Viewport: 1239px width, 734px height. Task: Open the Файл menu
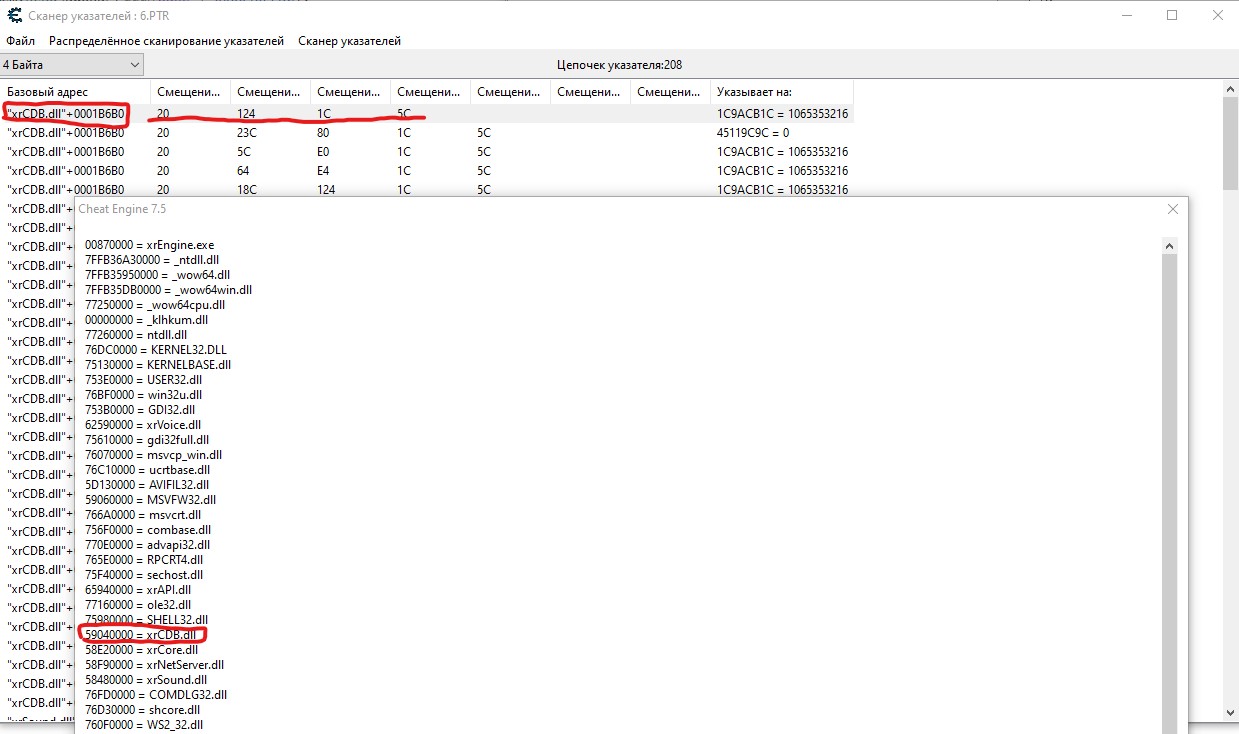21,41
